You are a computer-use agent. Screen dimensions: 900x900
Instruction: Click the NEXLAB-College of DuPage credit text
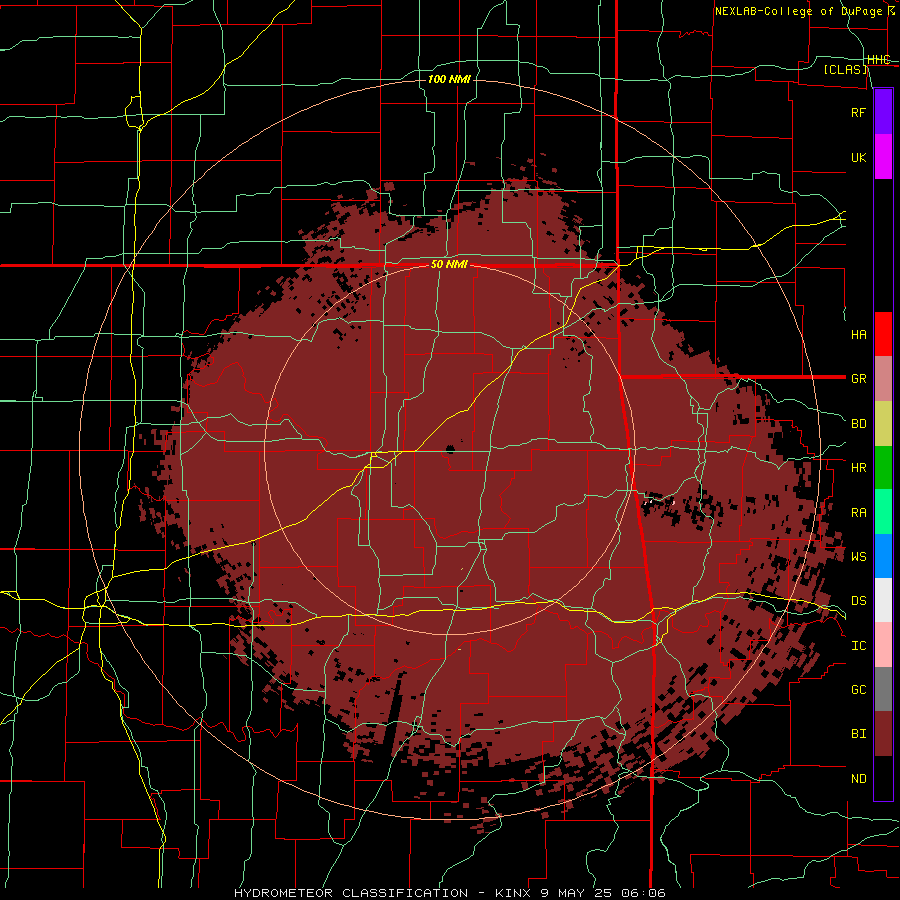pyautogui.click(x=798, y=11)
